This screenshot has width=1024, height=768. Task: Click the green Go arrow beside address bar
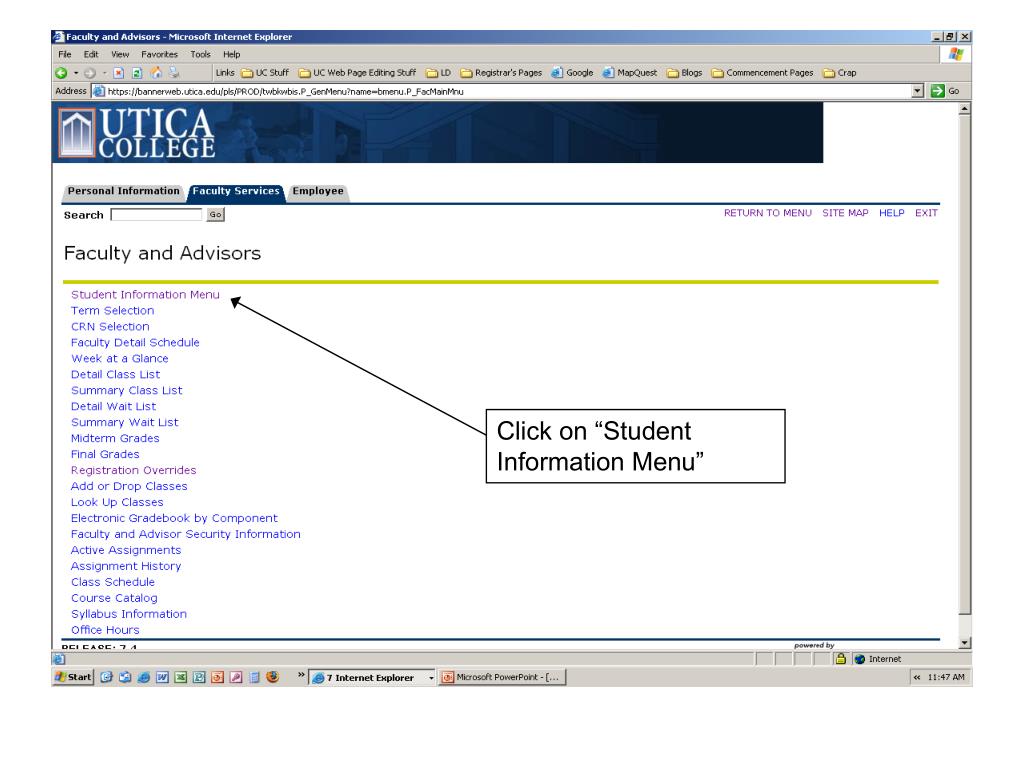pyautogui.click(x=937, y=91)
